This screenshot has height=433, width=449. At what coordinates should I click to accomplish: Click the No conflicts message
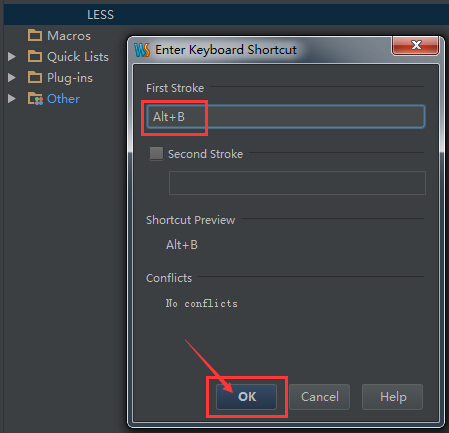click(x=202, y=303)
